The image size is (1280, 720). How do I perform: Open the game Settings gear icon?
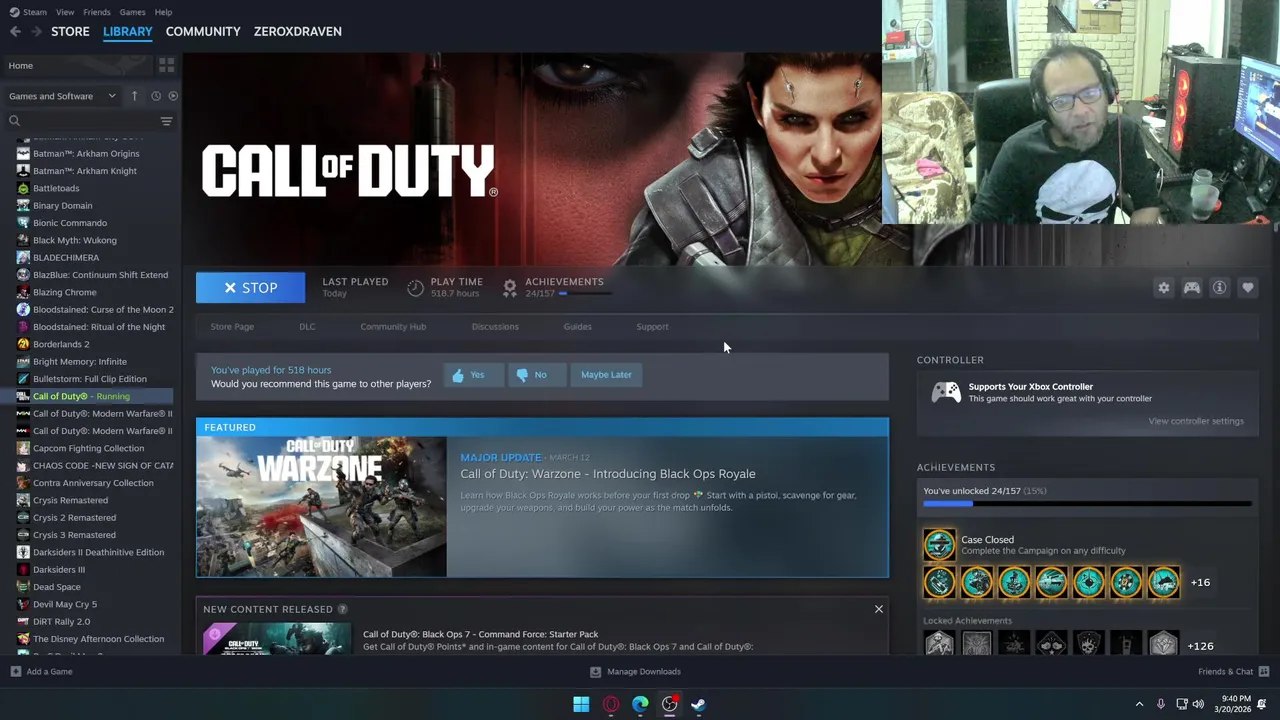(x=1164, y=288)
